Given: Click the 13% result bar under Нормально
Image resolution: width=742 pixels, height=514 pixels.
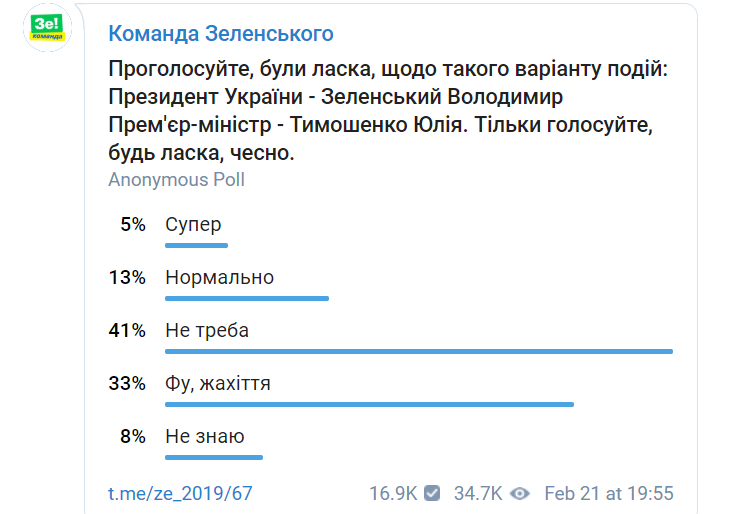Looking at the screenshot, I should click(247, 299).
